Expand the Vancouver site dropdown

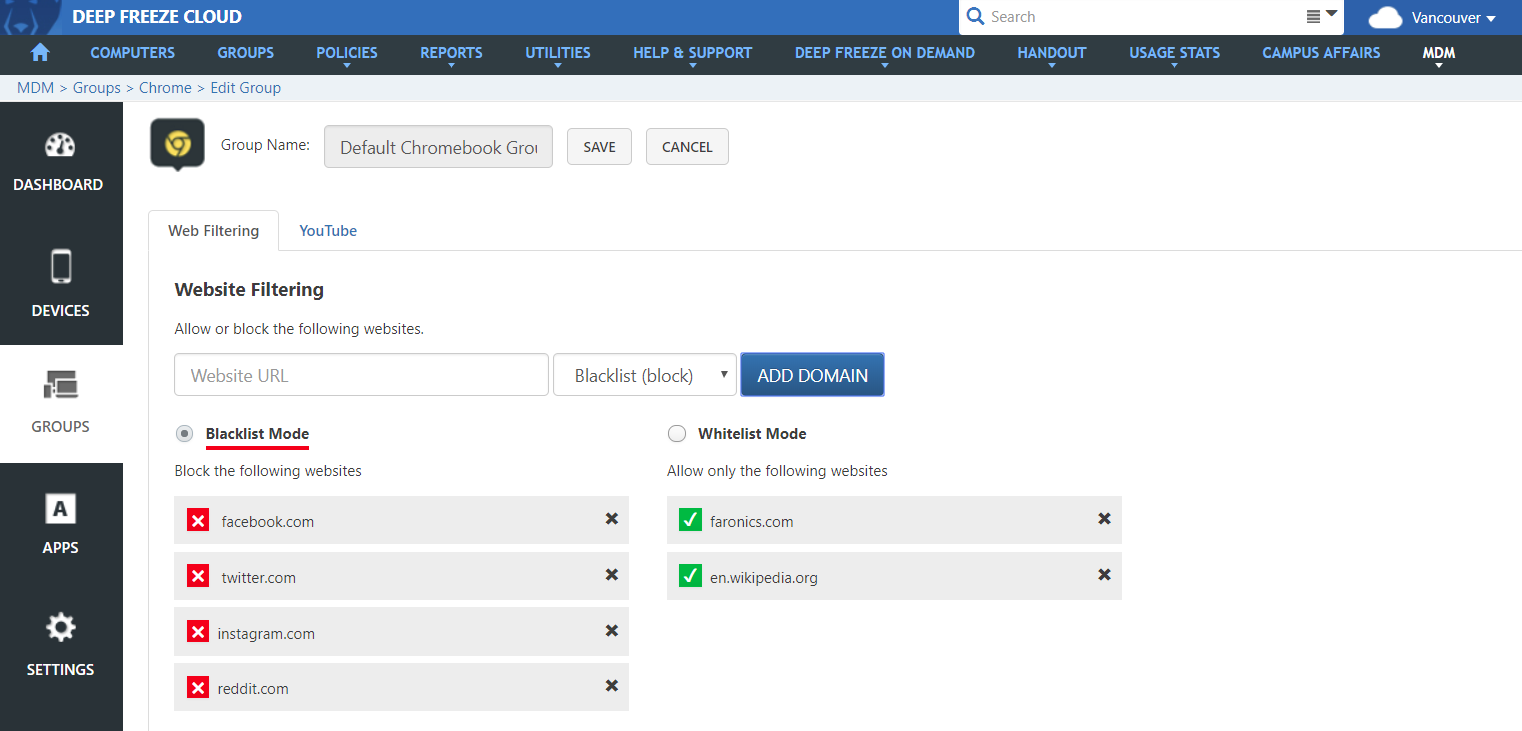click(1453, 18)
